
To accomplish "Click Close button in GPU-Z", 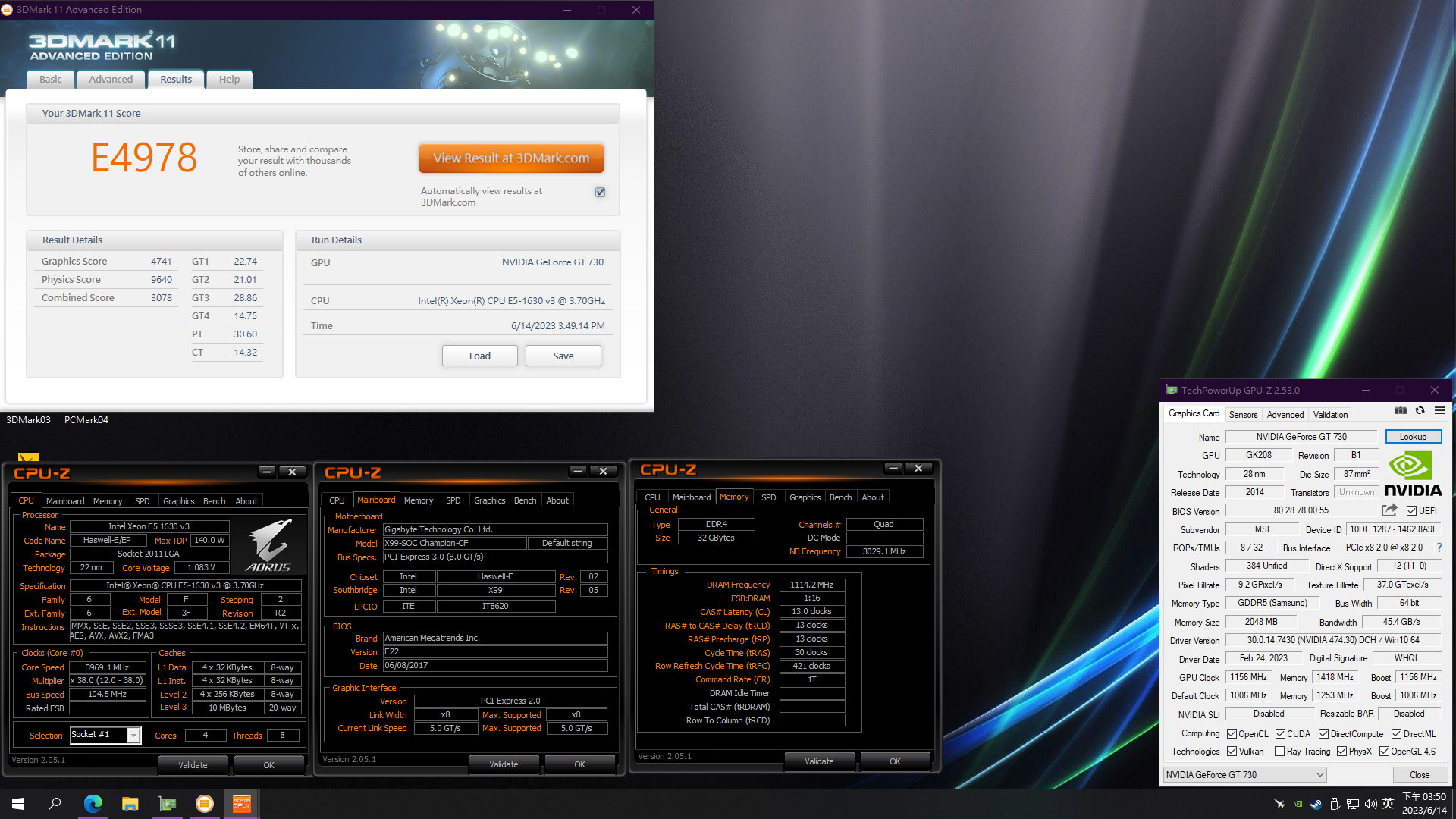I will 1420,775.
